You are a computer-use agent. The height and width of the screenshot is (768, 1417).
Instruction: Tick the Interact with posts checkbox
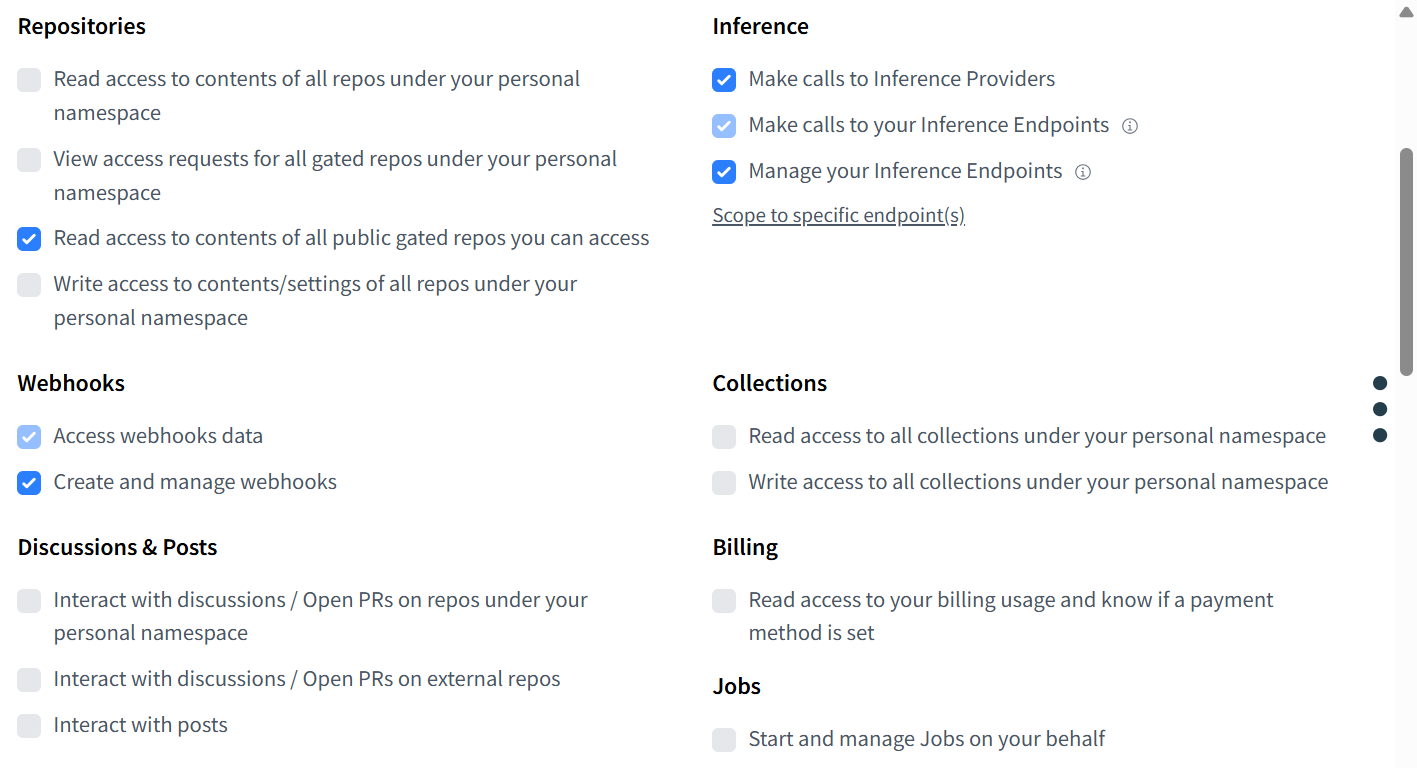click(29, 726)
